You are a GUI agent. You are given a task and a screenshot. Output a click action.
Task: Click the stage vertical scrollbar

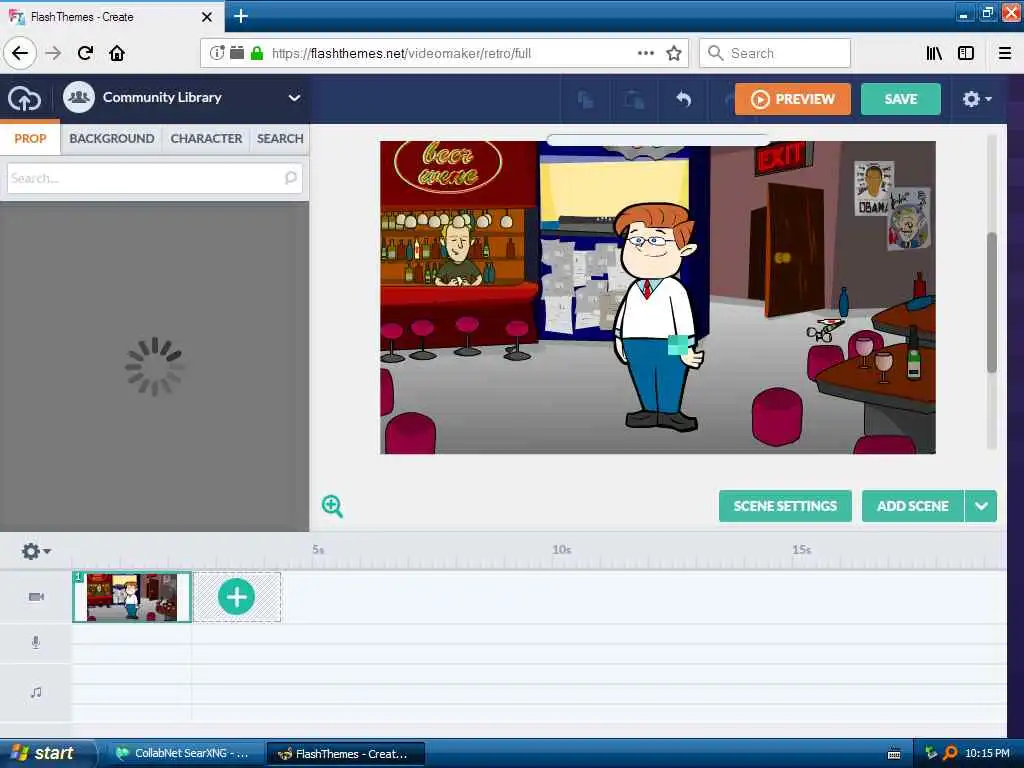pos(991,302)
